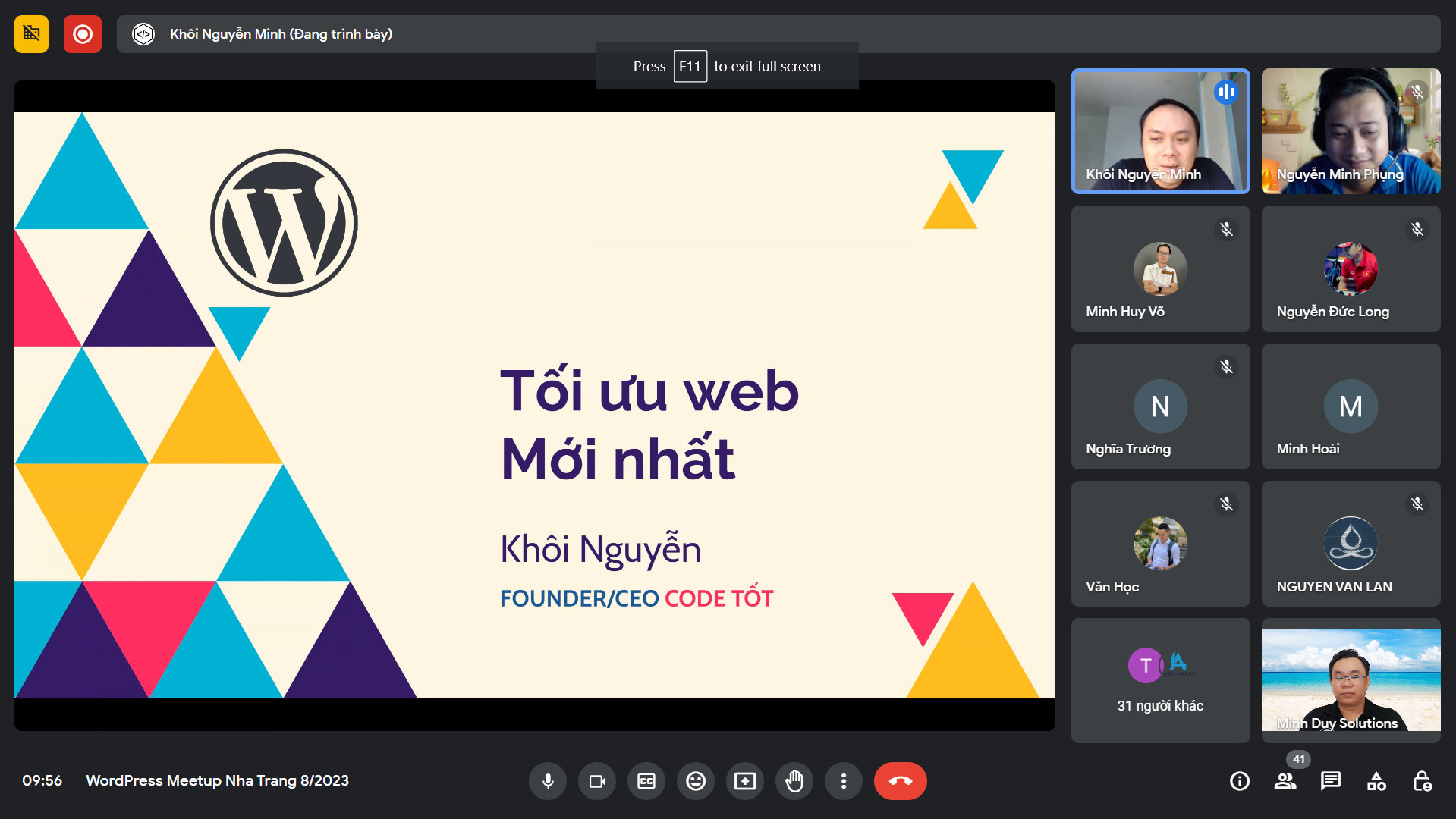
Task: Select Khôi Nguyễn Minh's video tile
Action: (1160, 131)
